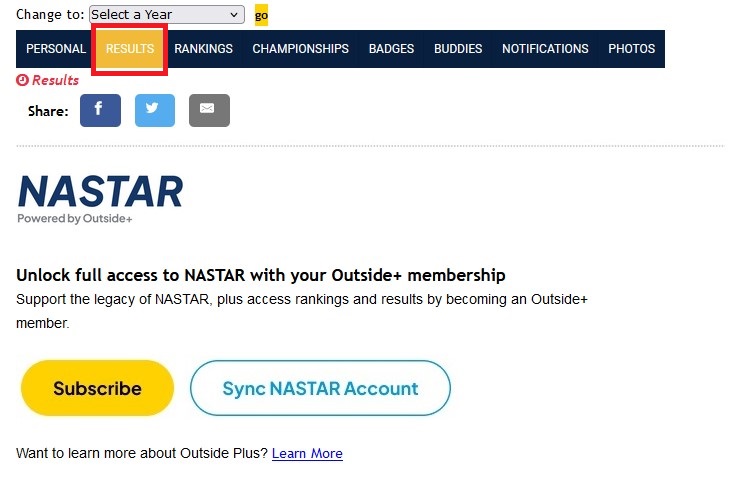747x478 pixels.
Task: Click the Powered by Outside+ text
Action: (75, 219)
